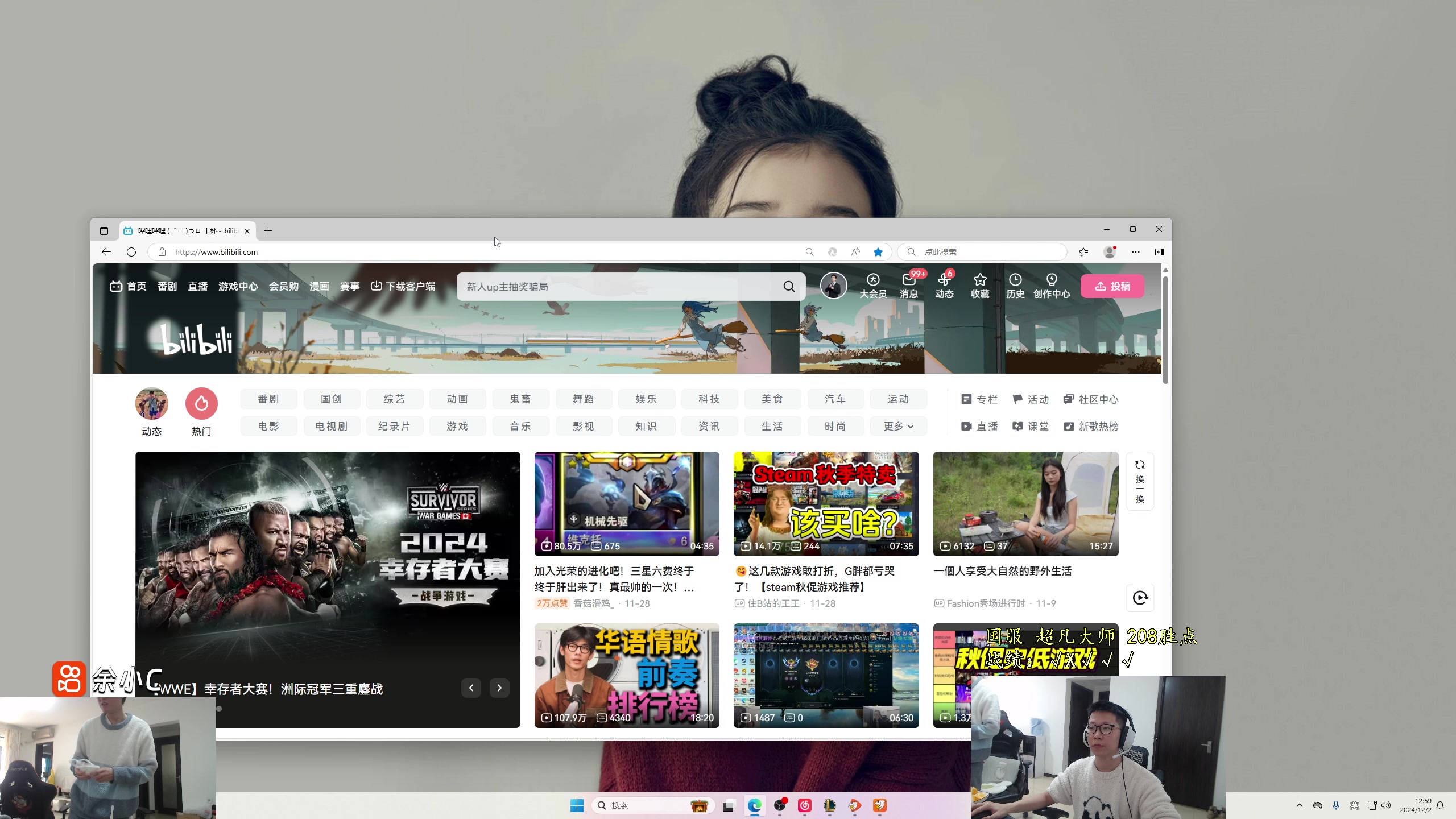Open the 新歌热榜 link
Viewport: 1456px width, 819px height.
(x=1091, y=426)
